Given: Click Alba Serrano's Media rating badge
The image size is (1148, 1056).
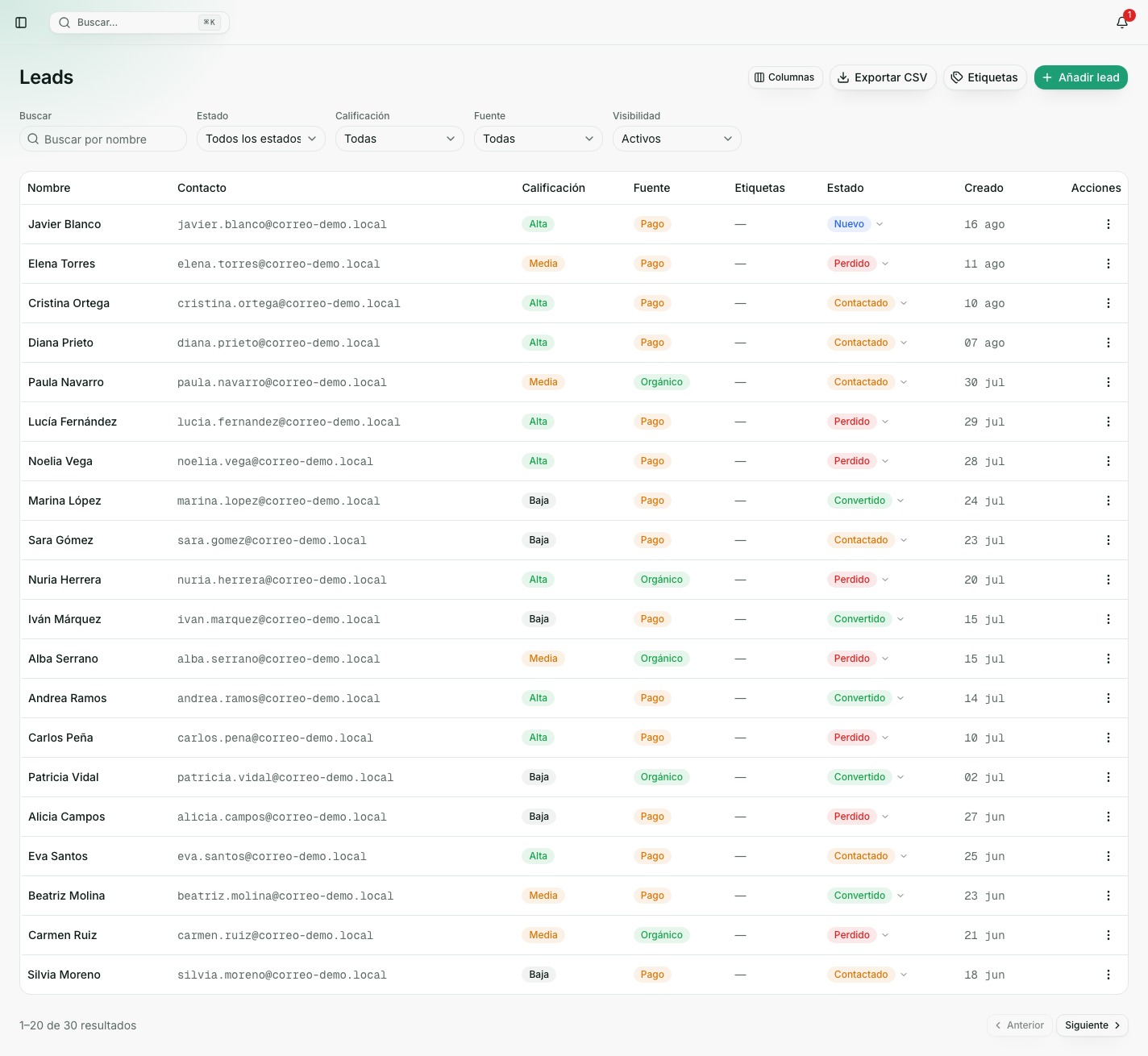Looking at the screenshot, I should click(x=543, y=659).
